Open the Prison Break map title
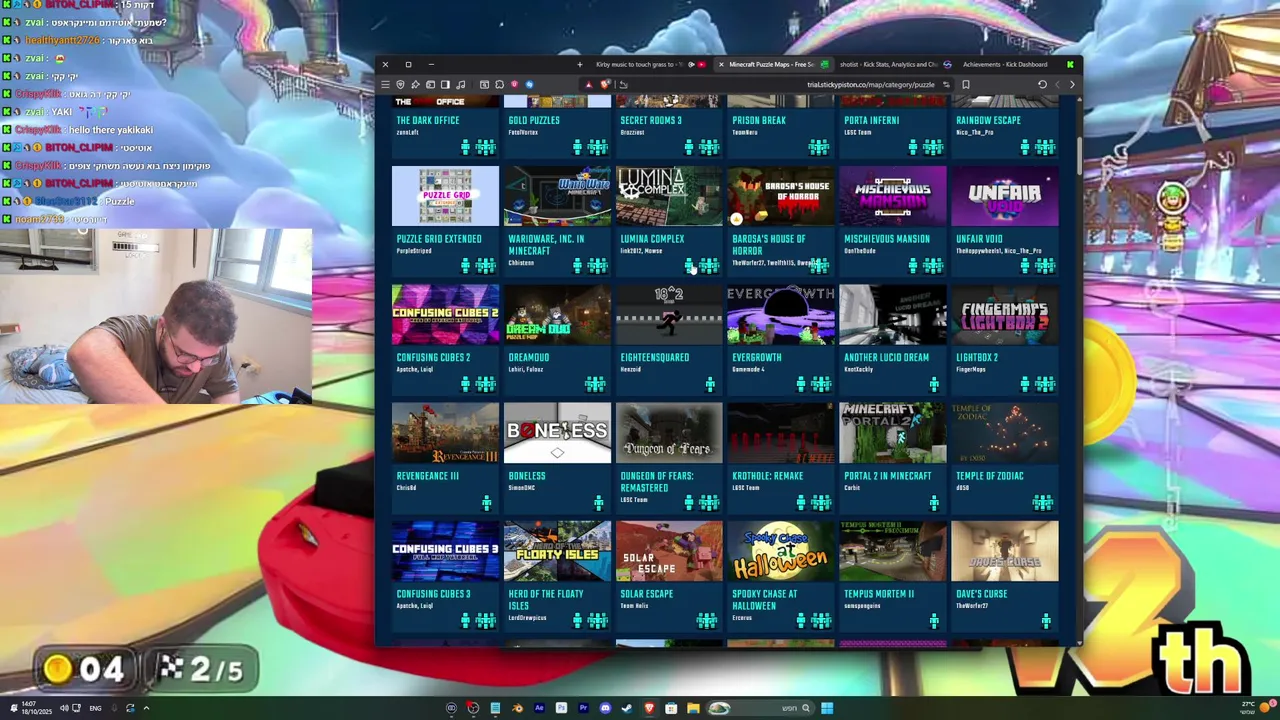Screen dimensions: 1280x720 click(x=759, y=120)
